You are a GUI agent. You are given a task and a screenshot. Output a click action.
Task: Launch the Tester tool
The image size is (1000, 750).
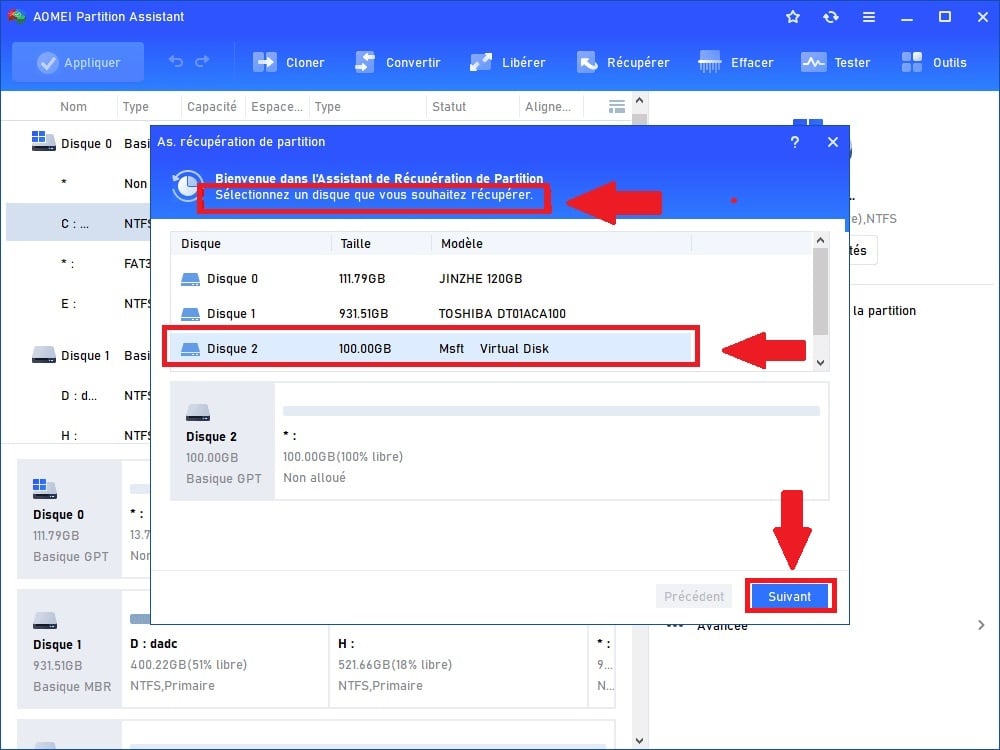[814, 62]
